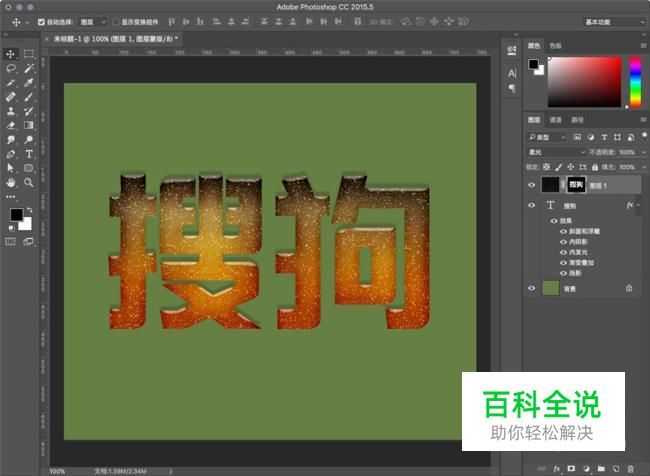This screenshot has width=650, height=476.
Task: Click foreground color swatch in toolbox
Action: 16,214
